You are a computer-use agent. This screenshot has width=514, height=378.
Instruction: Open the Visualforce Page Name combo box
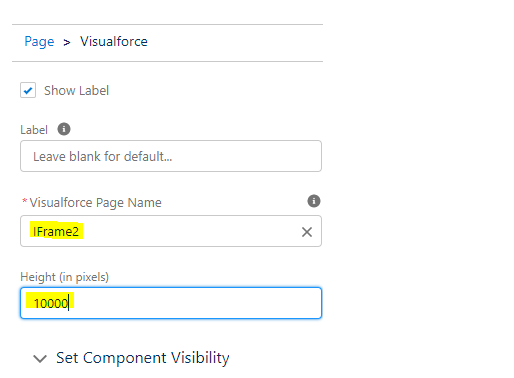(x=171, y=231)
